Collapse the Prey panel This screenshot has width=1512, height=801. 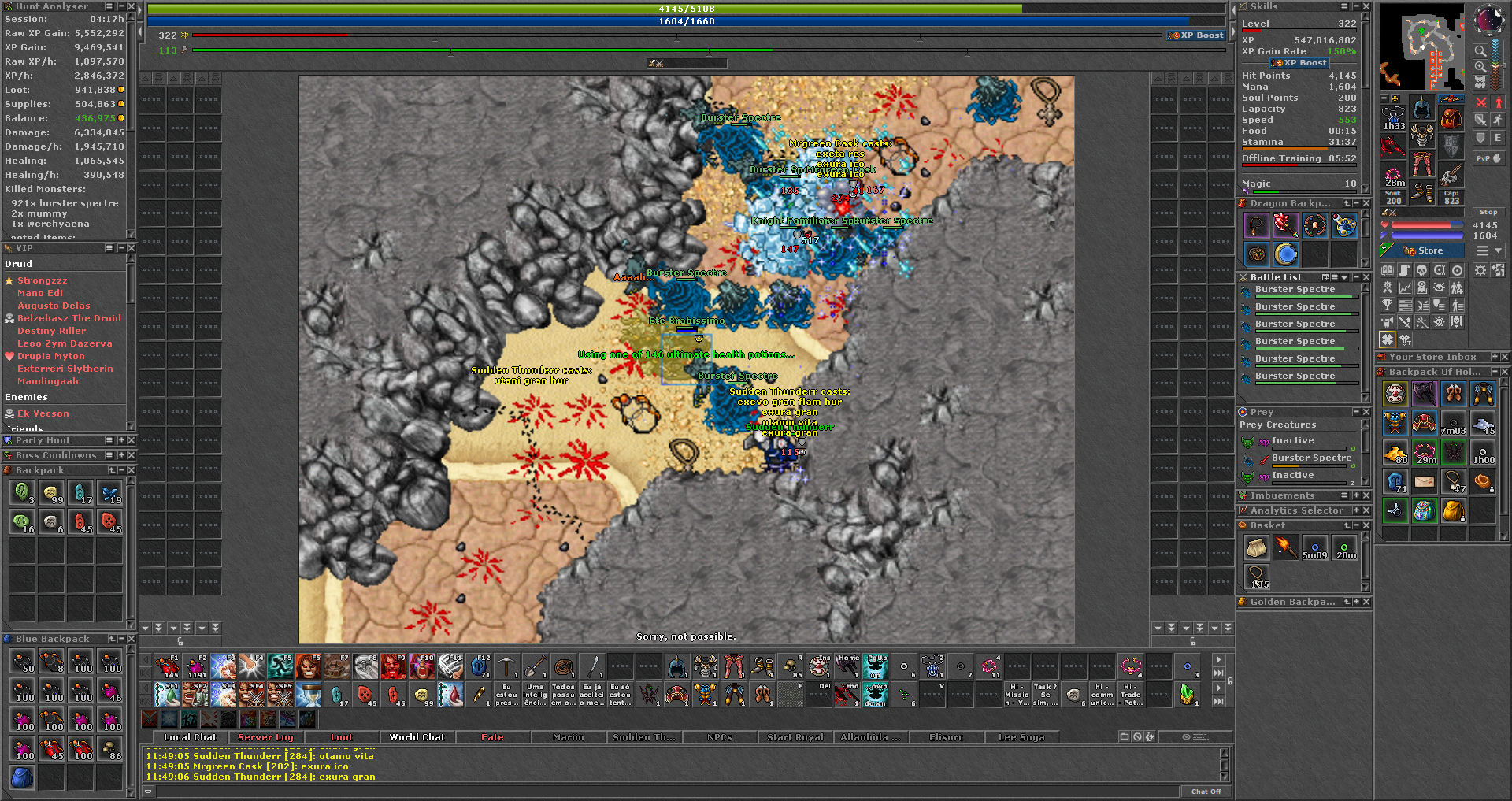point(1357,412)
